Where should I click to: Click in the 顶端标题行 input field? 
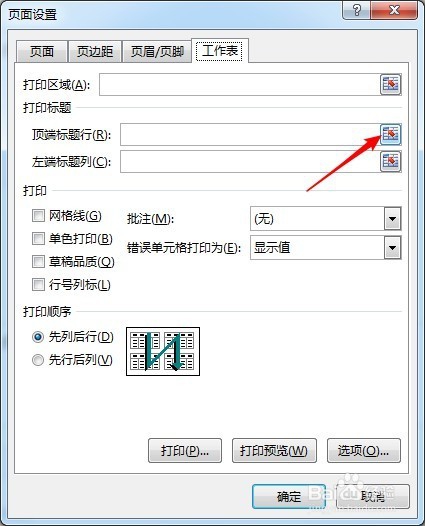click(x=250, y=135)
